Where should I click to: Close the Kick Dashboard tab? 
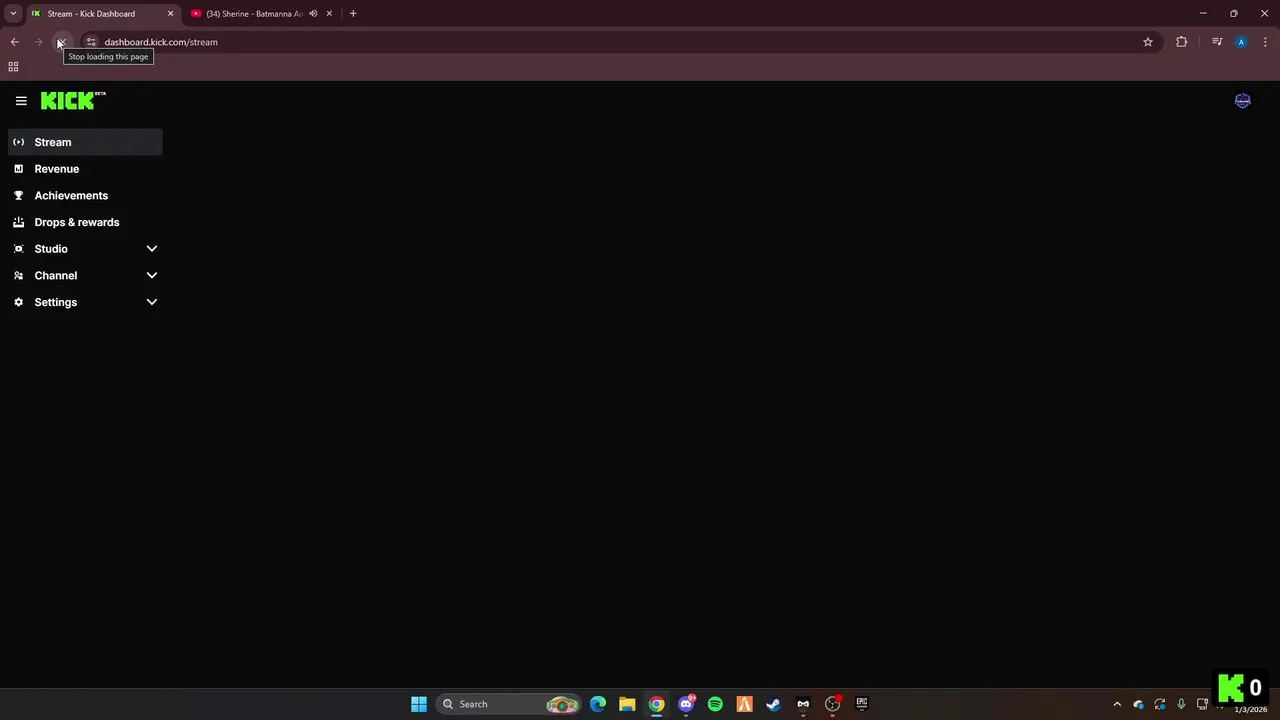[x=170, y=14]
